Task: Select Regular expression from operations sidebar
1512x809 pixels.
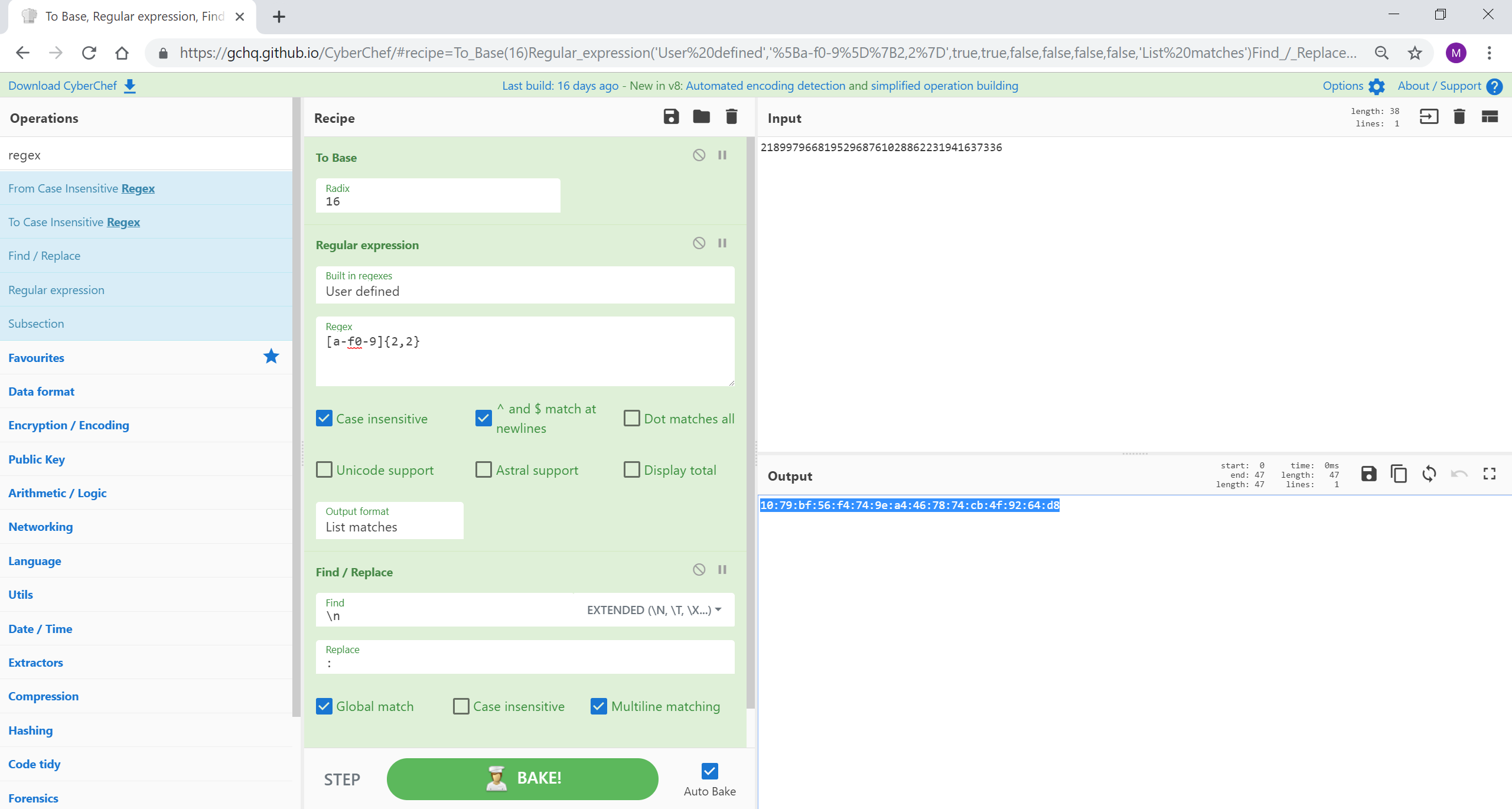Action: (x=55, y=290)
